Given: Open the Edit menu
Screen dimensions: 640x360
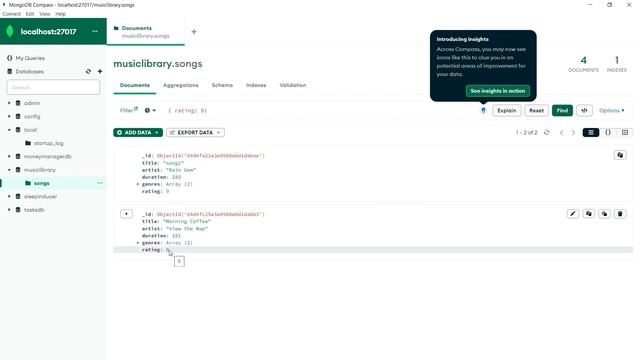Looking at the screenshot, I should (x=30, y=14).
